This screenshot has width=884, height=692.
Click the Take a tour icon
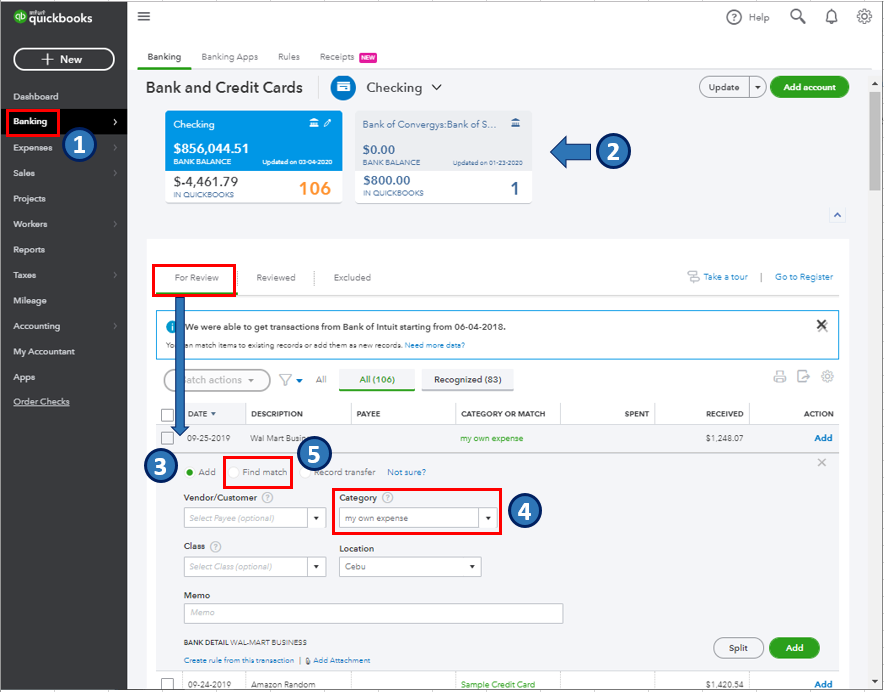coord(693,276)
